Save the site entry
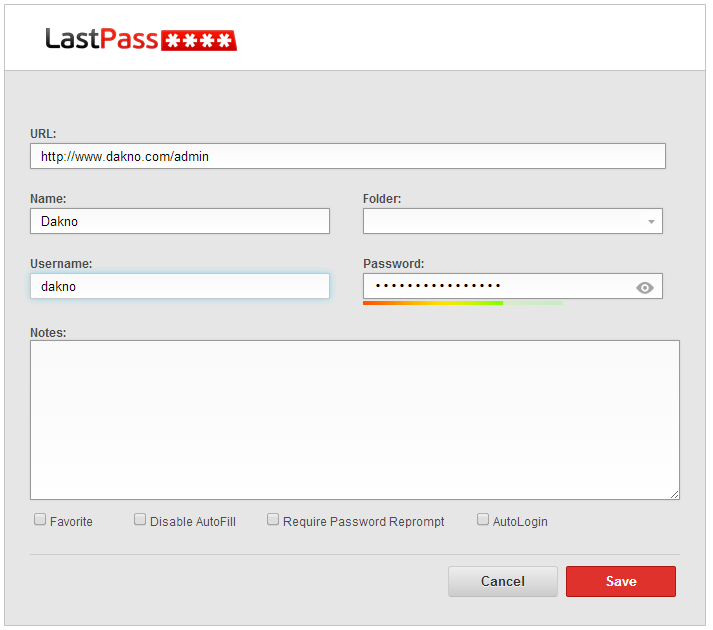 click(621, 581)
